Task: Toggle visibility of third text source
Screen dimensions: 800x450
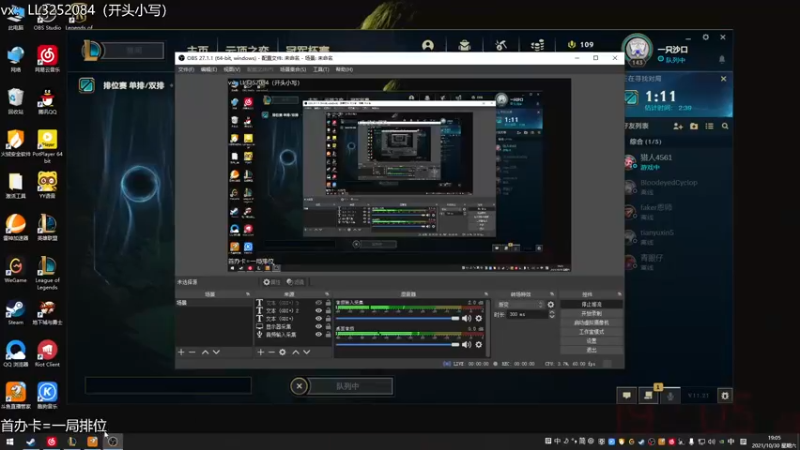Action: point(318,318)
